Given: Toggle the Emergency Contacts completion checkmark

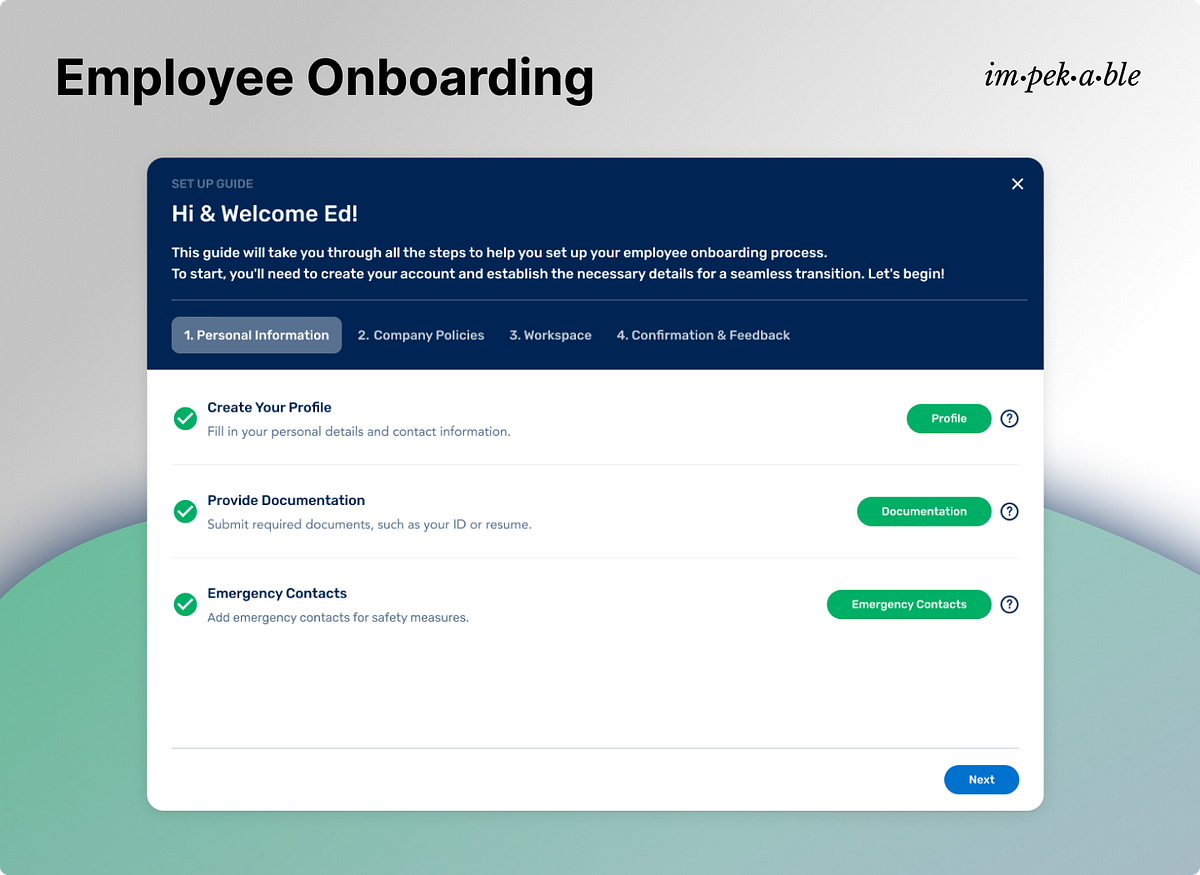Looking at the screenshot, I should (x=185, y=604).
